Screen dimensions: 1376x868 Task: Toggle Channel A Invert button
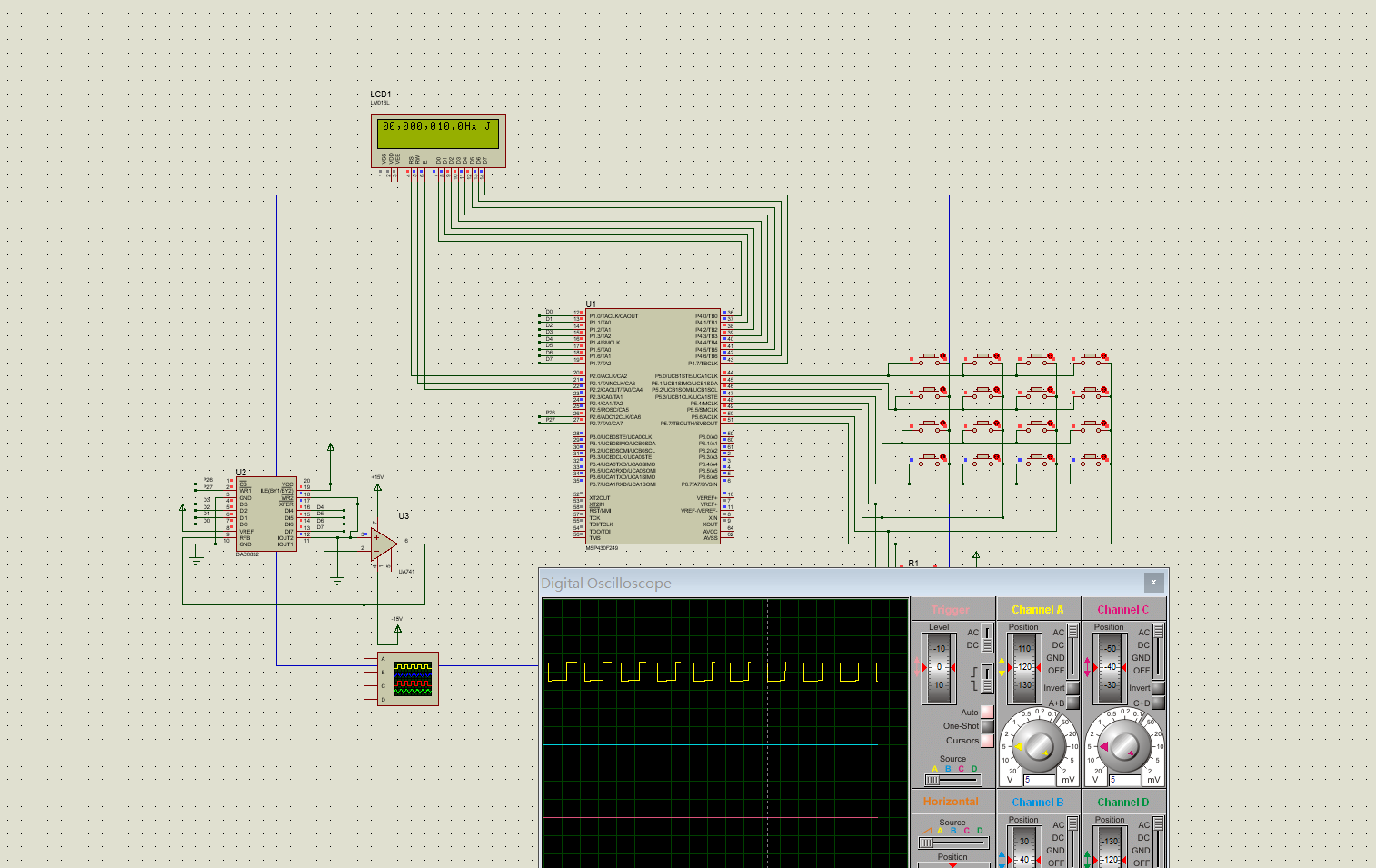(1073, 688)
